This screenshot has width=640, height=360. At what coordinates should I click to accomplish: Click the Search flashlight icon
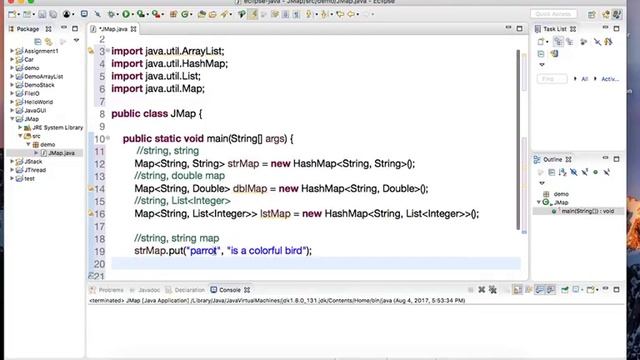(224, 14)
